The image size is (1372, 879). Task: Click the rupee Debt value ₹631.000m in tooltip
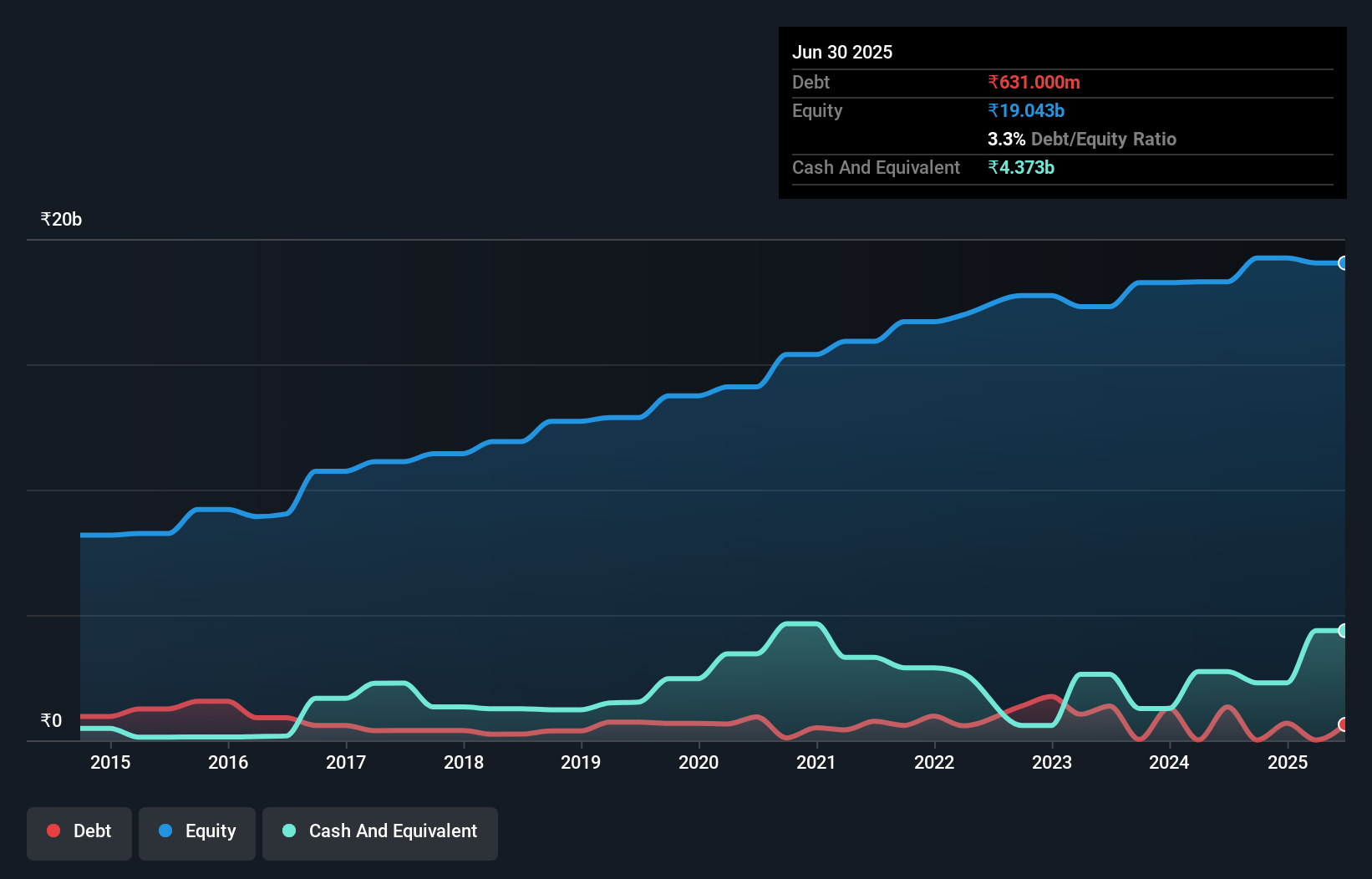coord(1034,82)
